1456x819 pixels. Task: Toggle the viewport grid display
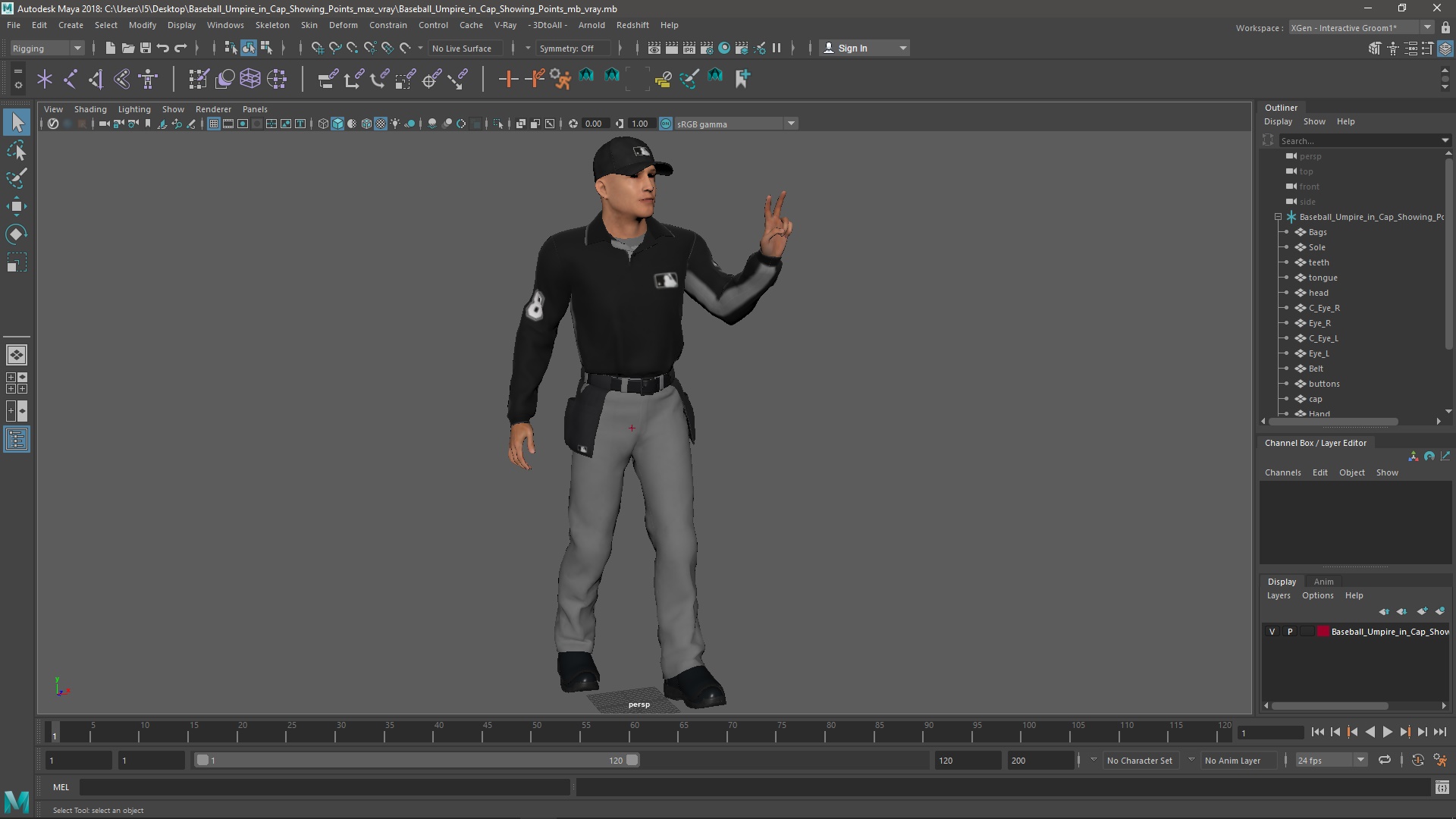coord(214,124)
